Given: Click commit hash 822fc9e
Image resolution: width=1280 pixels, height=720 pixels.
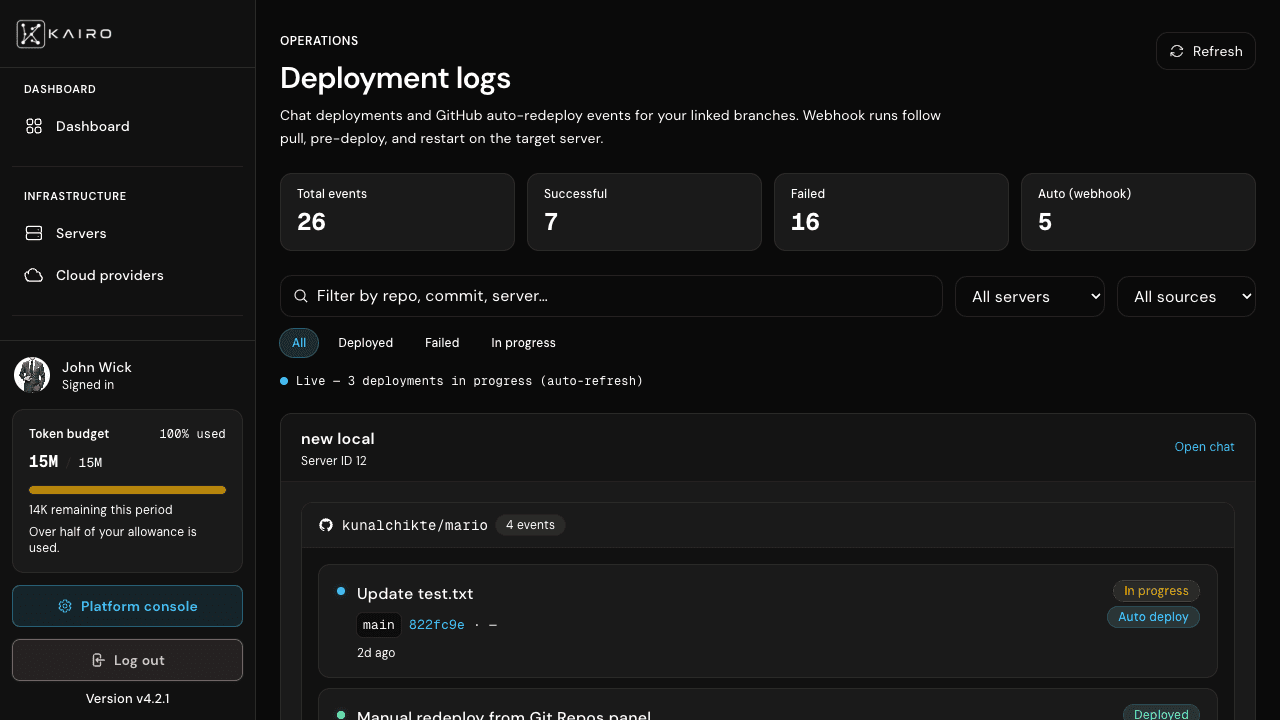Looking at the screenshot, I should pos(437,625).
